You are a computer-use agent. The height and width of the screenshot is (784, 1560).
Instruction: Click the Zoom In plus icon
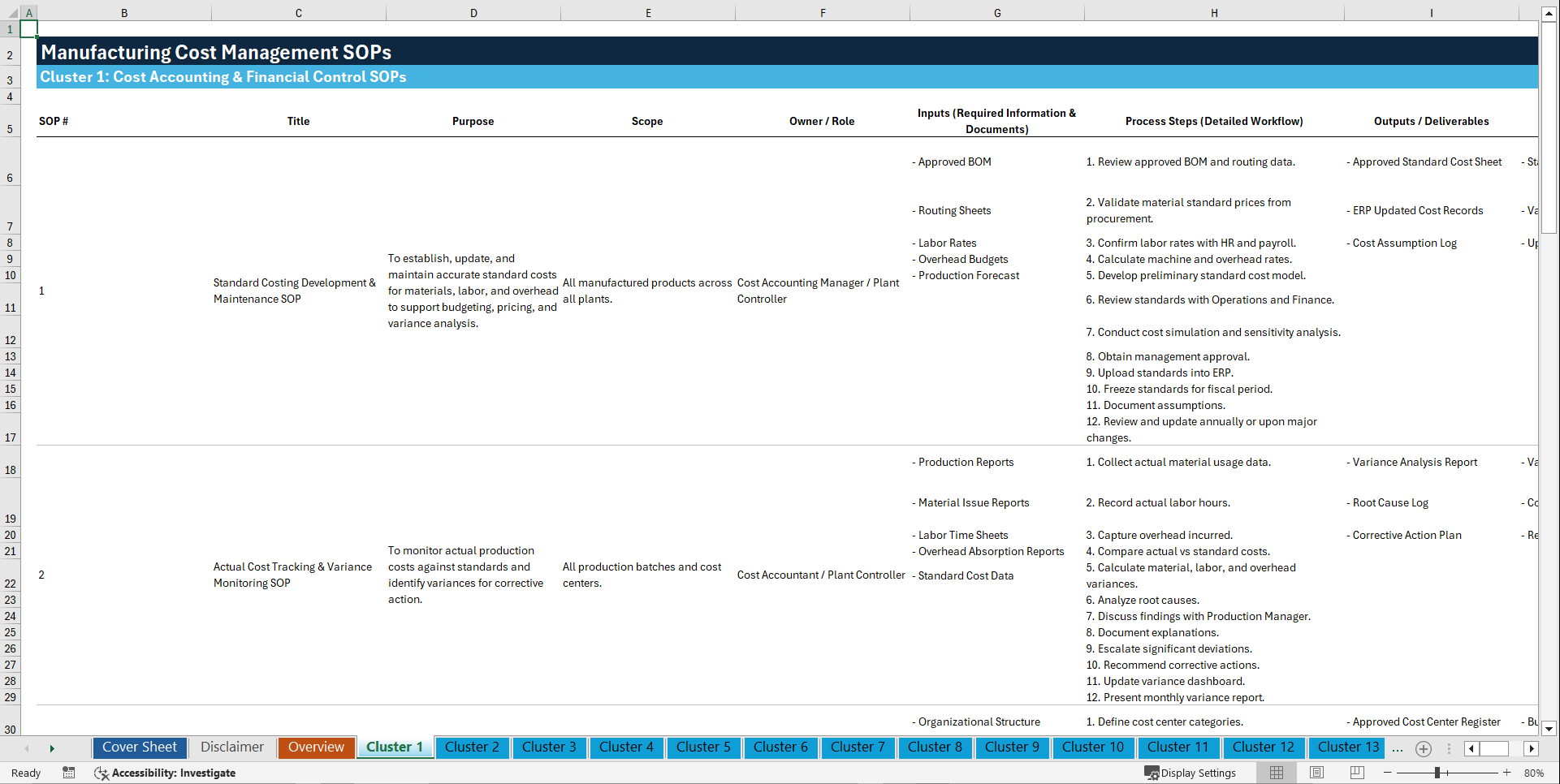click(x=1507, y=773)
